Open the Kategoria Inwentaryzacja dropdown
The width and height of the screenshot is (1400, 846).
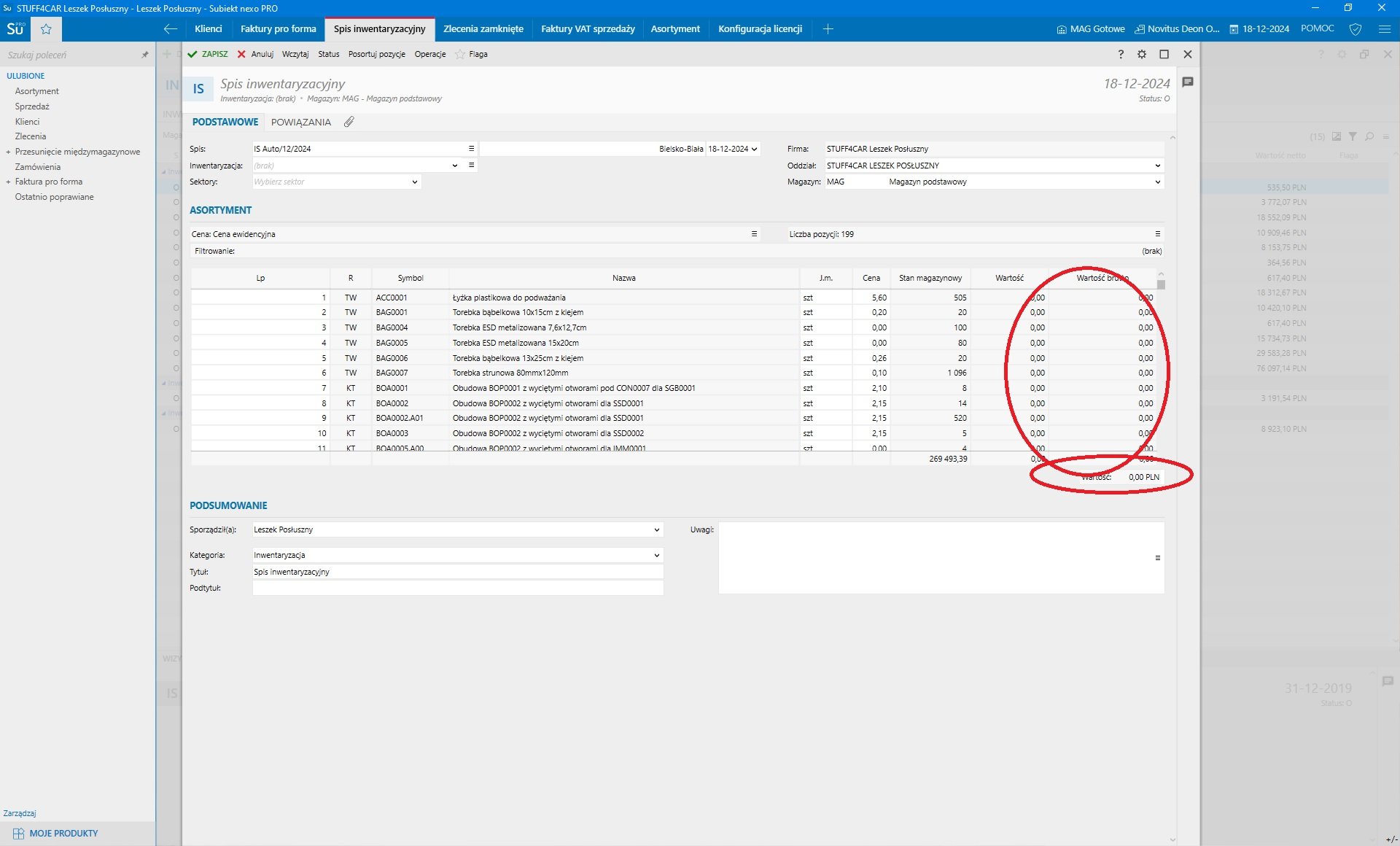(x=656, y=555)
